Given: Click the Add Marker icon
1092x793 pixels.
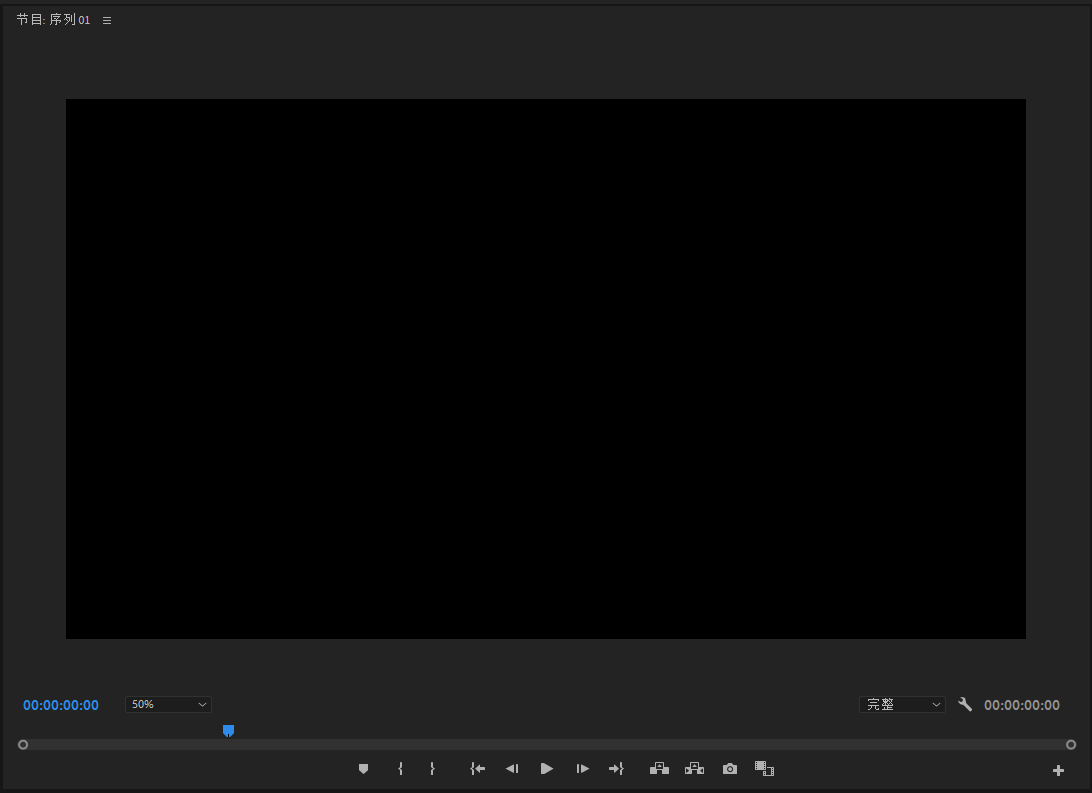Looking at the screenshot, I should pyautogui.click(x=363, y=769).
